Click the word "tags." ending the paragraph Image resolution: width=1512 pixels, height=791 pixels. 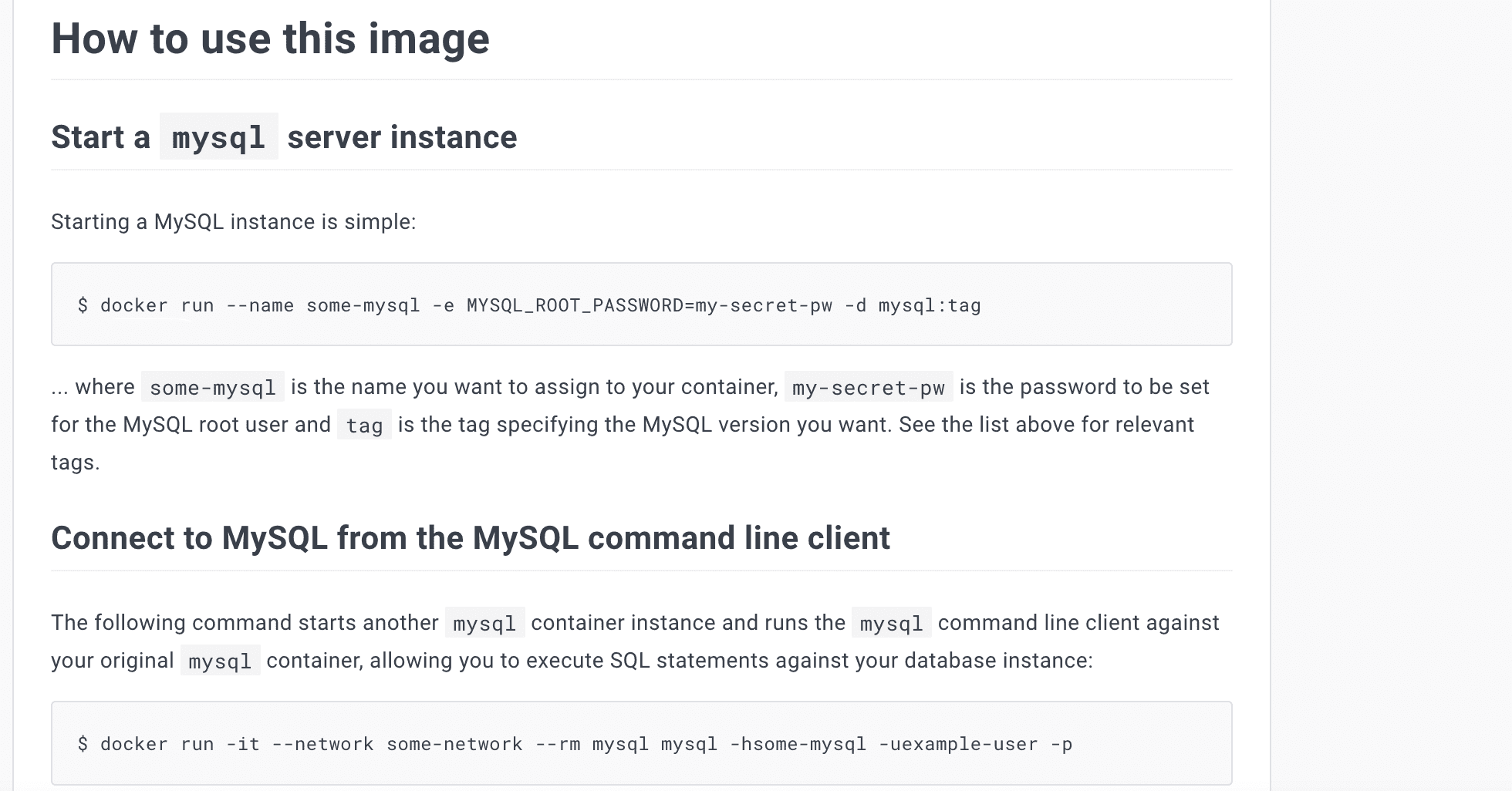pos(75,463)
